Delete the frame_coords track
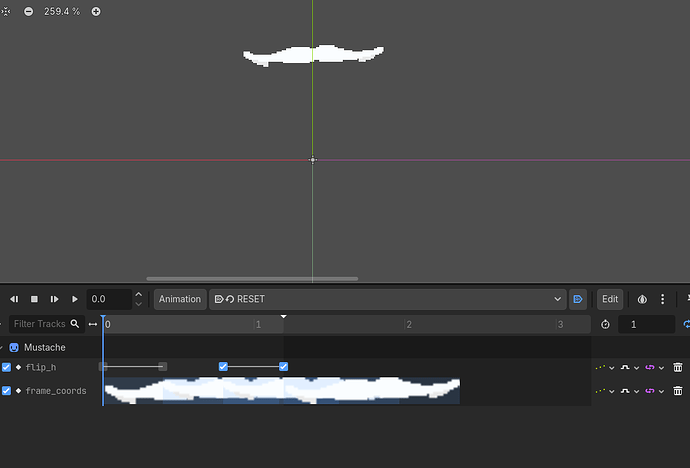 click(678, 391)
